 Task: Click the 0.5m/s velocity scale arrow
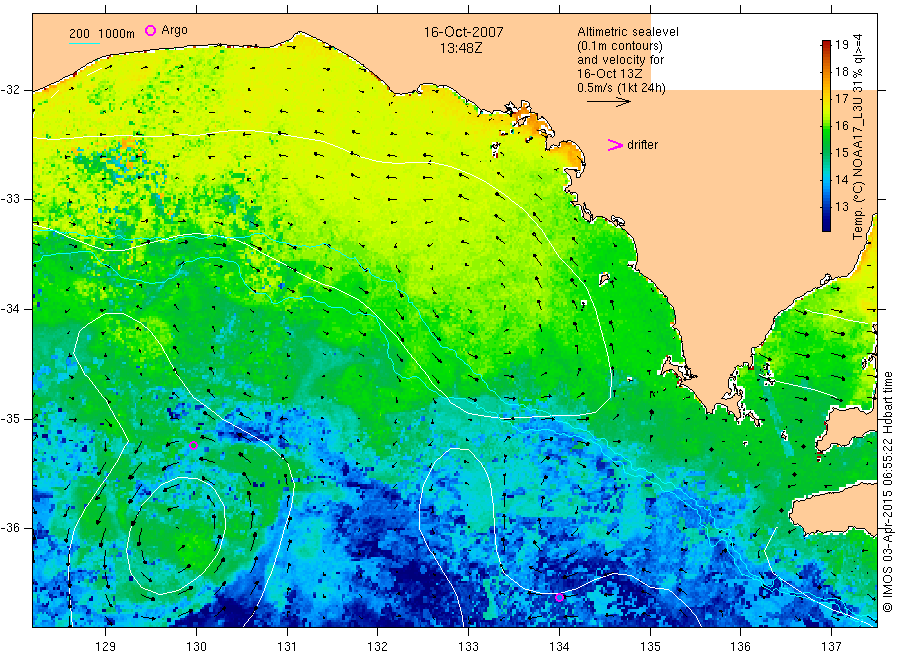609,102
